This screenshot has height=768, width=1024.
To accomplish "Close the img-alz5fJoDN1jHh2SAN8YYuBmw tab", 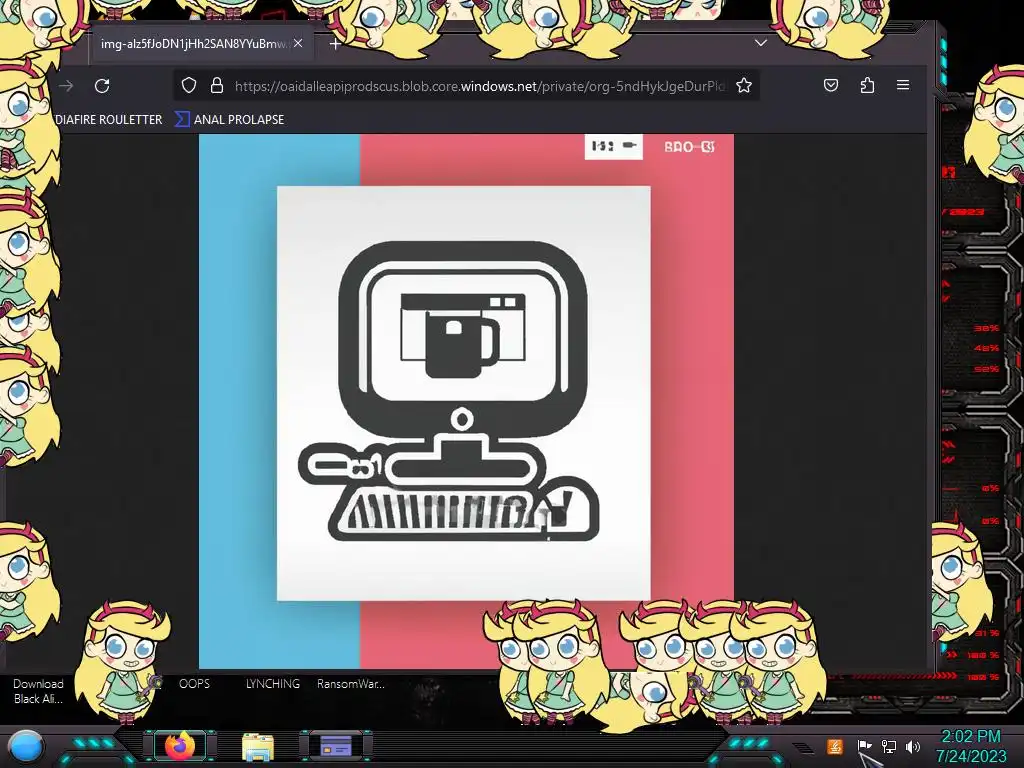I will click(x=298, y=43).
